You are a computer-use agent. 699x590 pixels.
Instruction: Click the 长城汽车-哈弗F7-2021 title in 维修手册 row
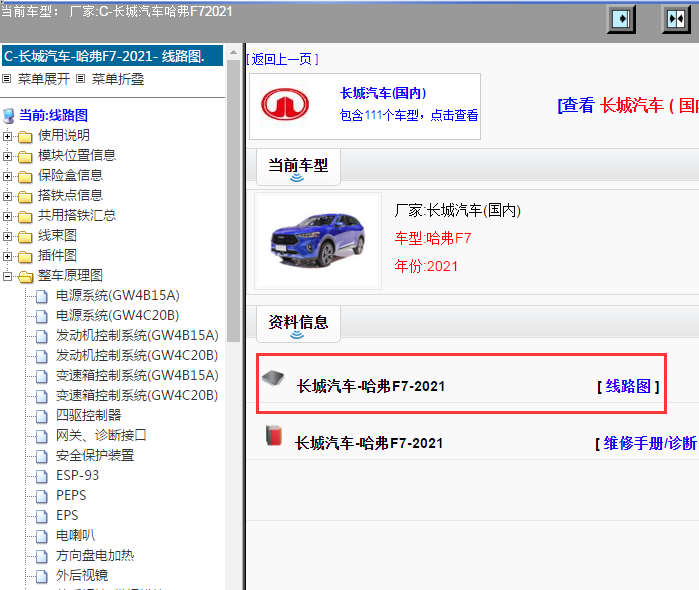point(369,443)
